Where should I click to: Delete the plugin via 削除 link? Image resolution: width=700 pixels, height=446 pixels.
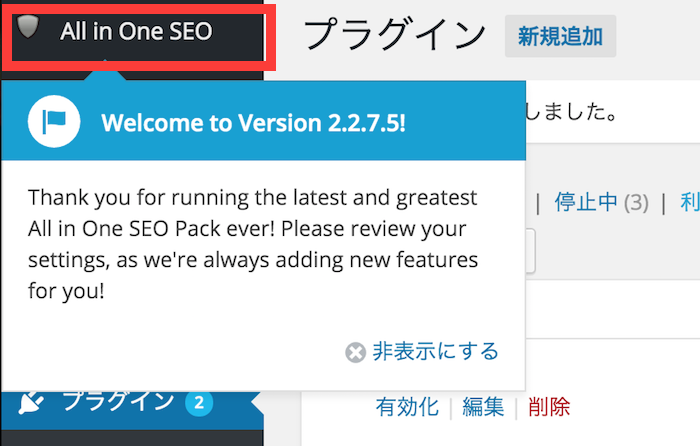pyautogui.click(x=549, y=407)
